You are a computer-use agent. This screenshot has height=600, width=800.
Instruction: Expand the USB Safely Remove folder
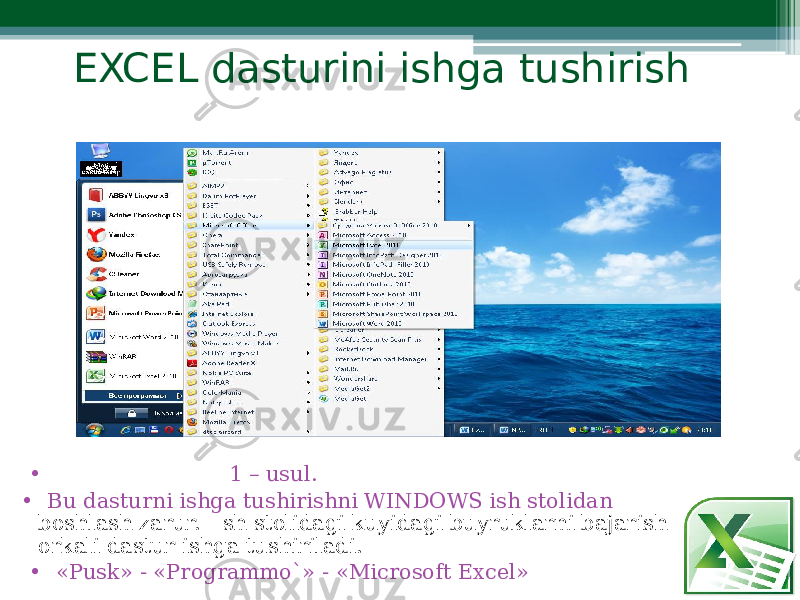[248, 264]
